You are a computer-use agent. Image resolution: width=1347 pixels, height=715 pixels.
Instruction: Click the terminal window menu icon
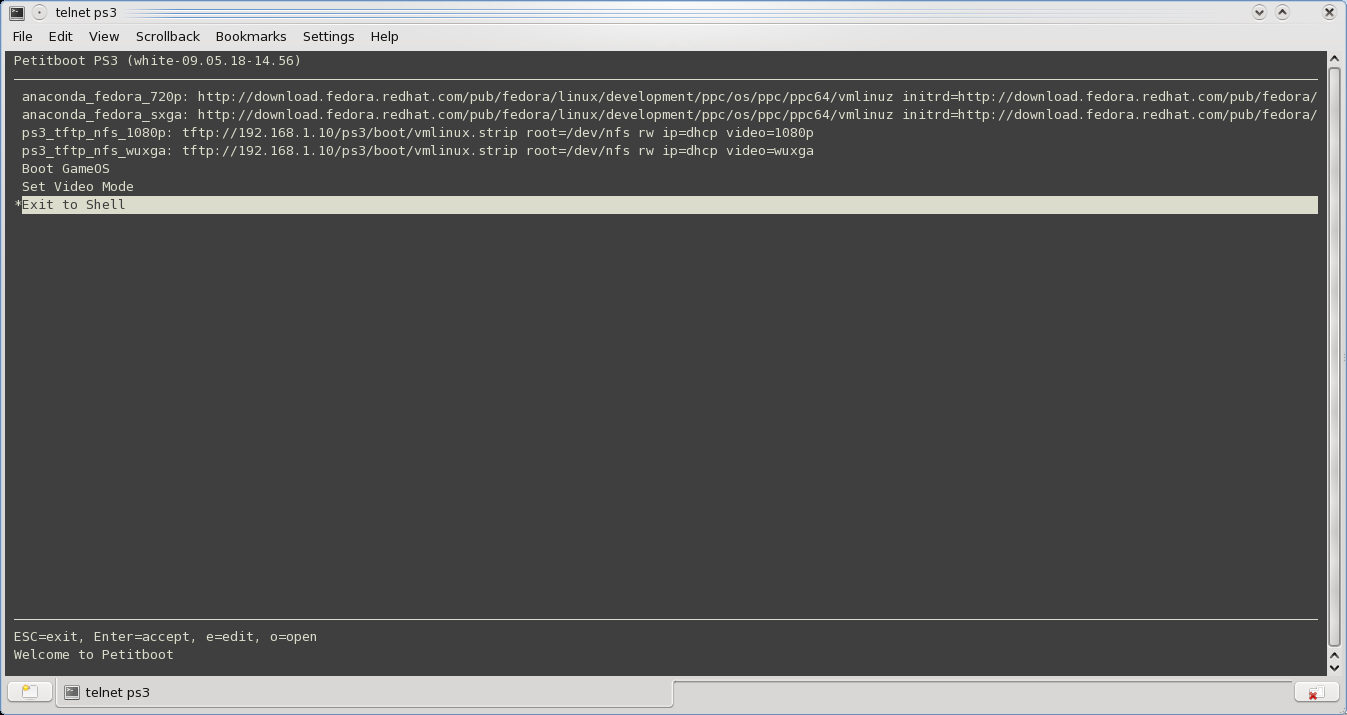click(17, 12)
